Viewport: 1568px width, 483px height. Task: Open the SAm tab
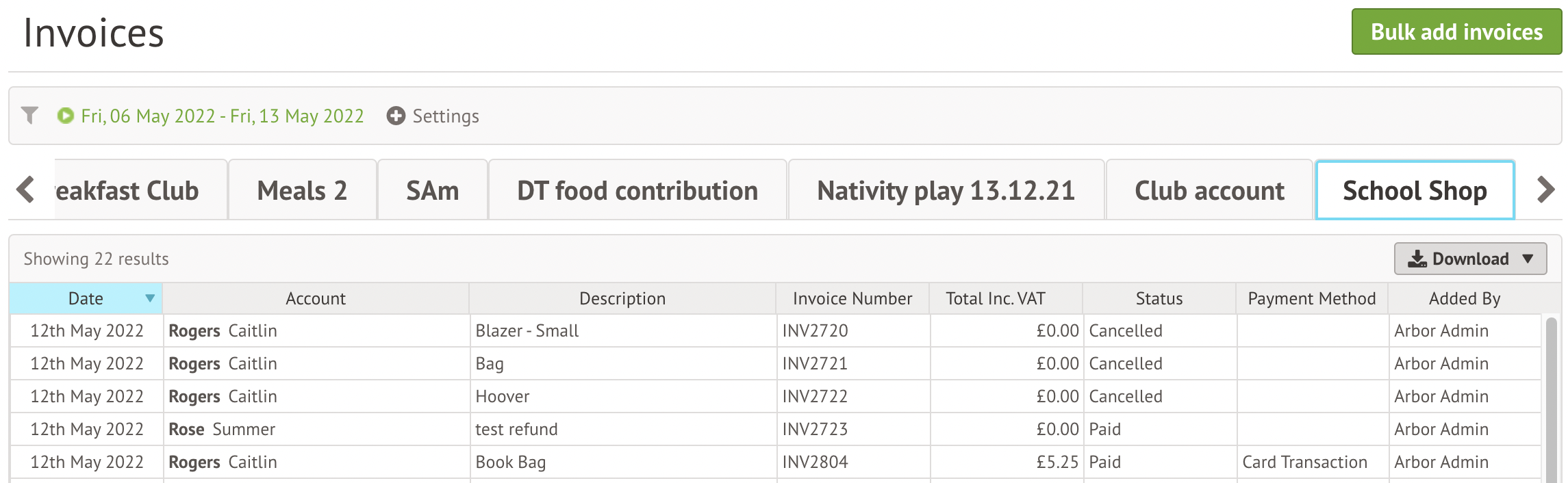click(433, 190)
